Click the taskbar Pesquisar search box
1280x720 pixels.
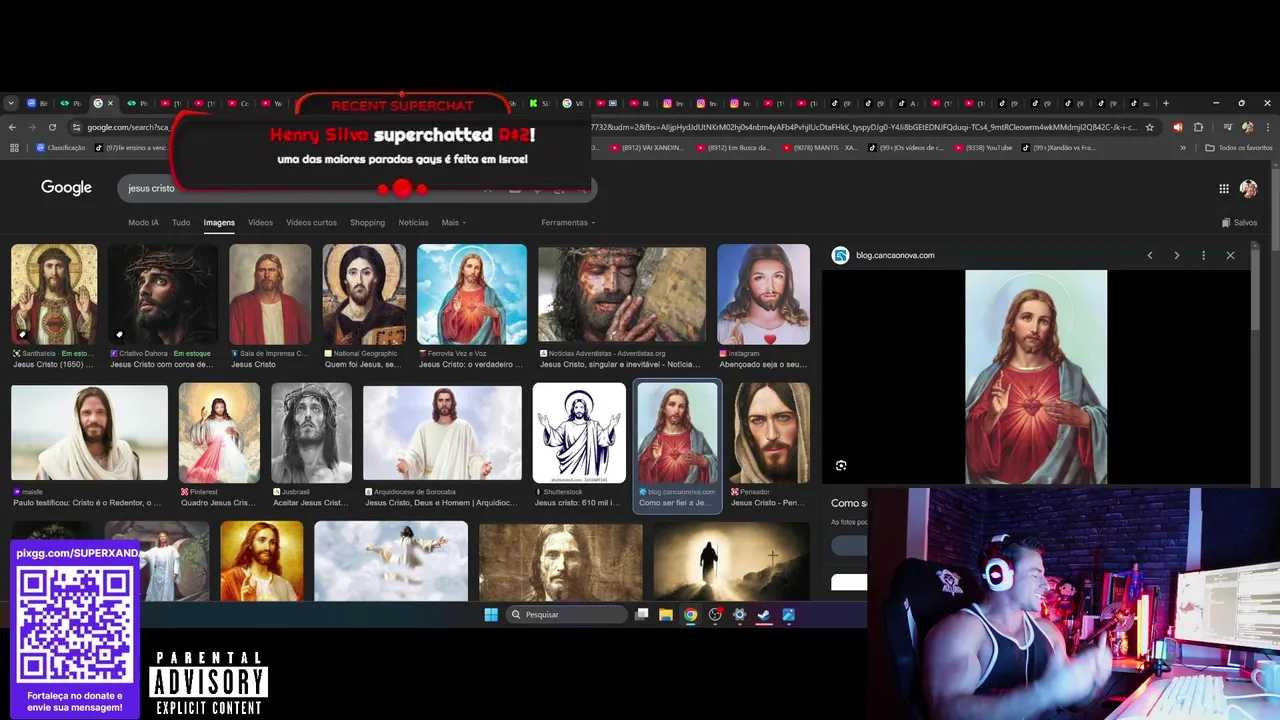click(x=566, y=615)
